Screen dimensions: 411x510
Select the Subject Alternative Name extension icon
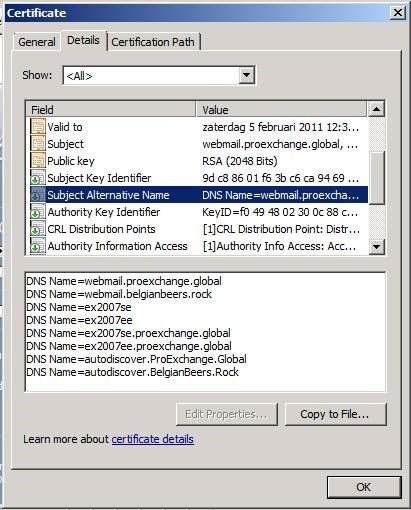38,195
